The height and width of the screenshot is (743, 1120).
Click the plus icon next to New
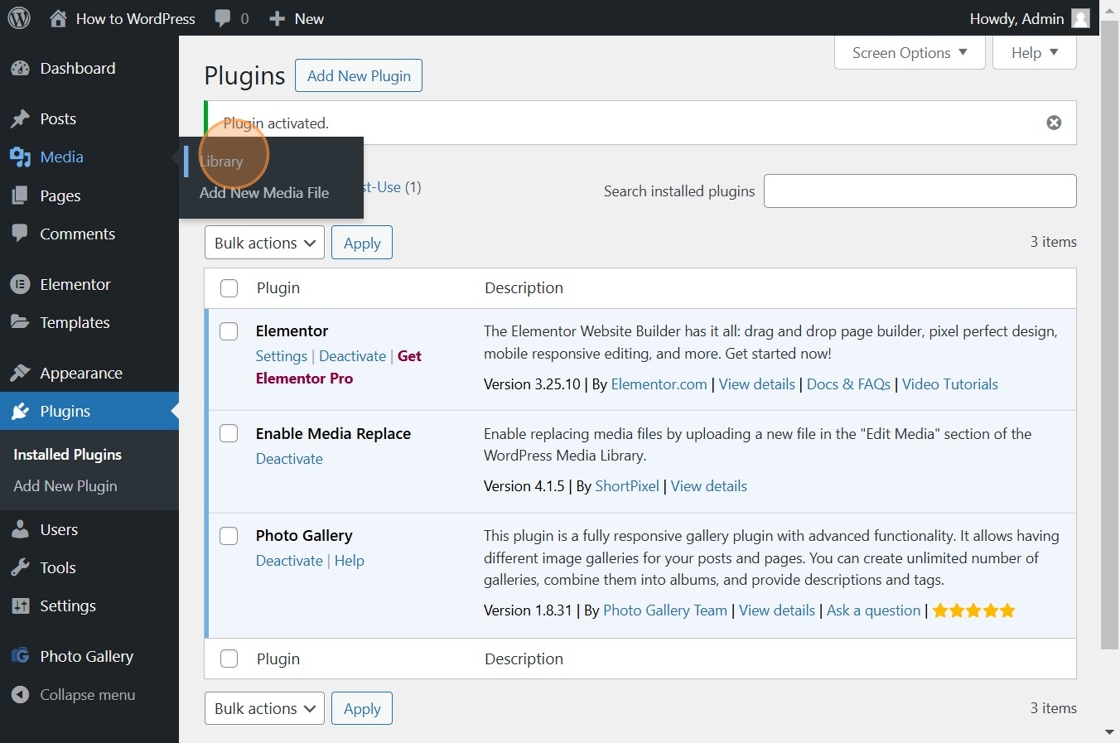point(277,19)
